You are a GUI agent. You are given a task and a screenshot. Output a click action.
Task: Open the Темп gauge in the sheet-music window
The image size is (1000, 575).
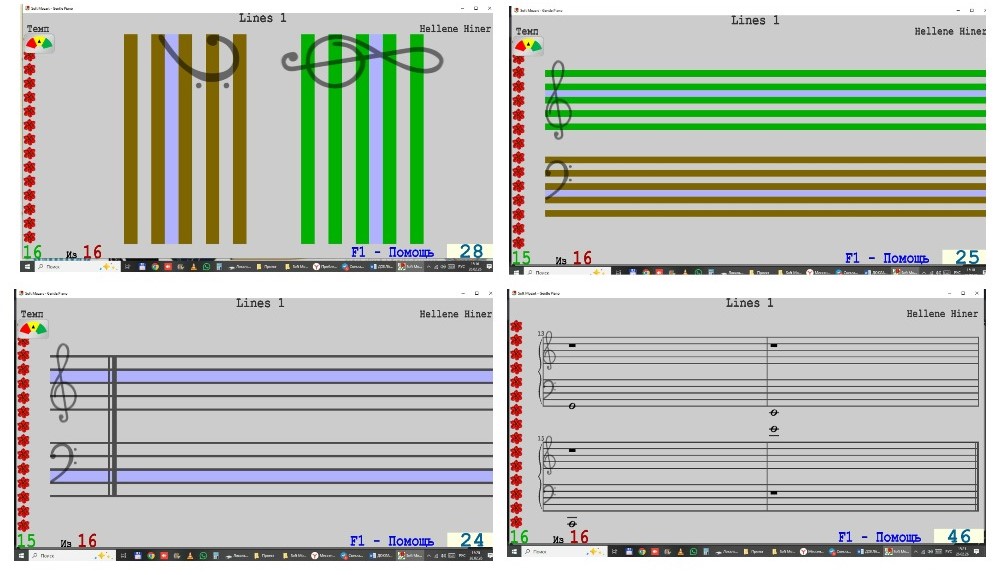(532, 327)
